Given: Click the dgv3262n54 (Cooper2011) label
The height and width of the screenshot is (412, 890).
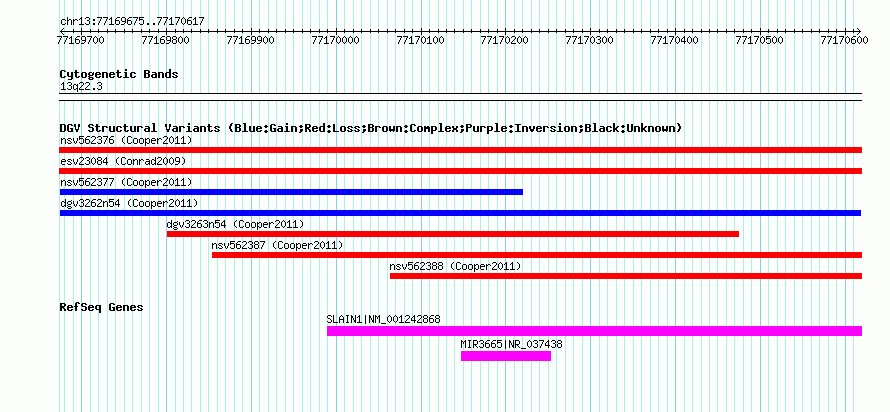Looking at the screenshot, I should 129,203.
